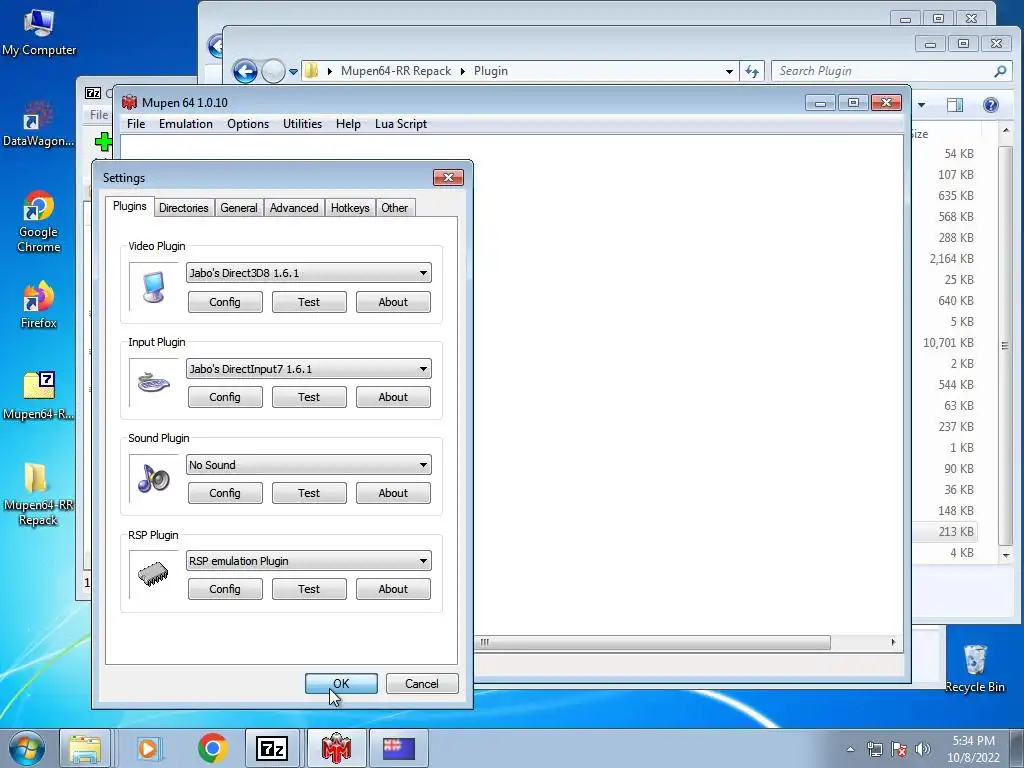The width and height of the screenshot is (1024, 768).
Task: Open the volume control in tray
Action: click(923, 749)
